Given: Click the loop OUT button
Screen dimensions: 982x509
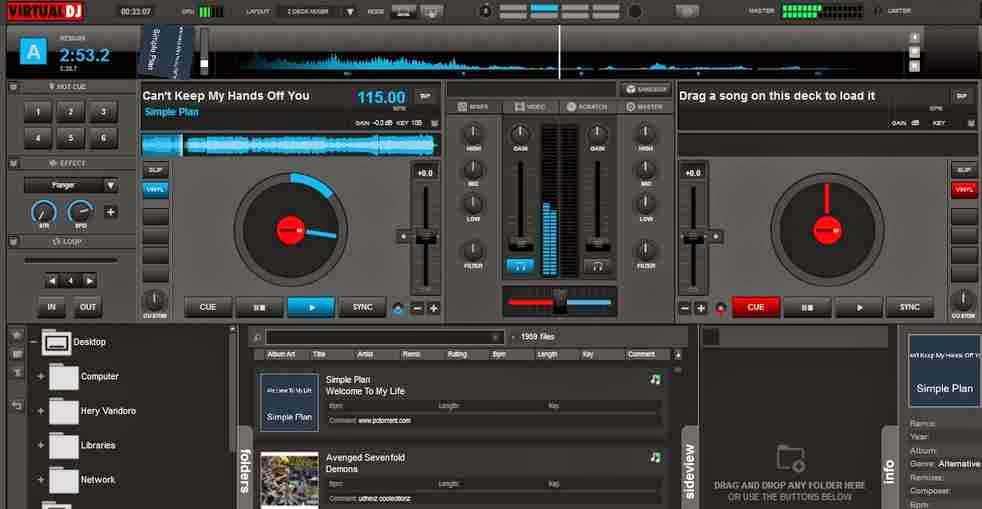Looking at the screenshot, I should (x=88, y=307).
